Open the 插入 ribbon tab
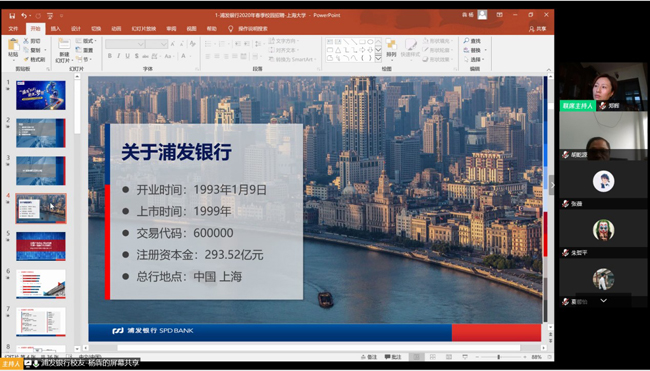Viewport: 650px width, 371px height. (56, 29)
